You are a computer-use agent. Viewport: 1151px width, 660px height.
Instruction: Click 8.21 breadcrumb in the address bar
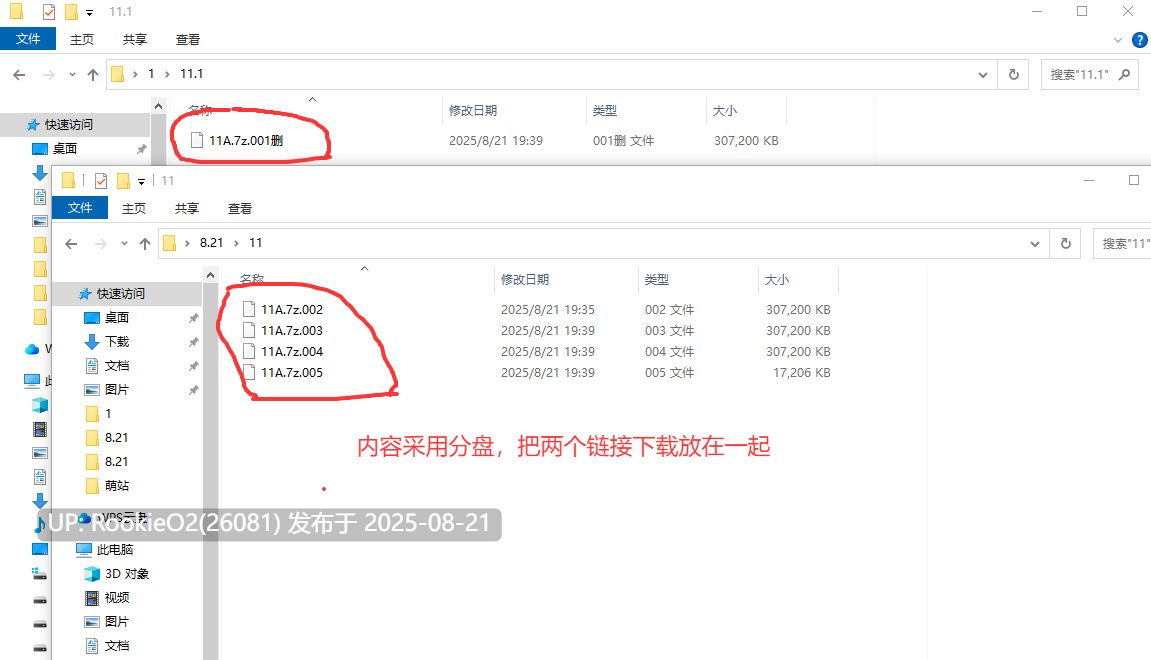click(211, 243)
